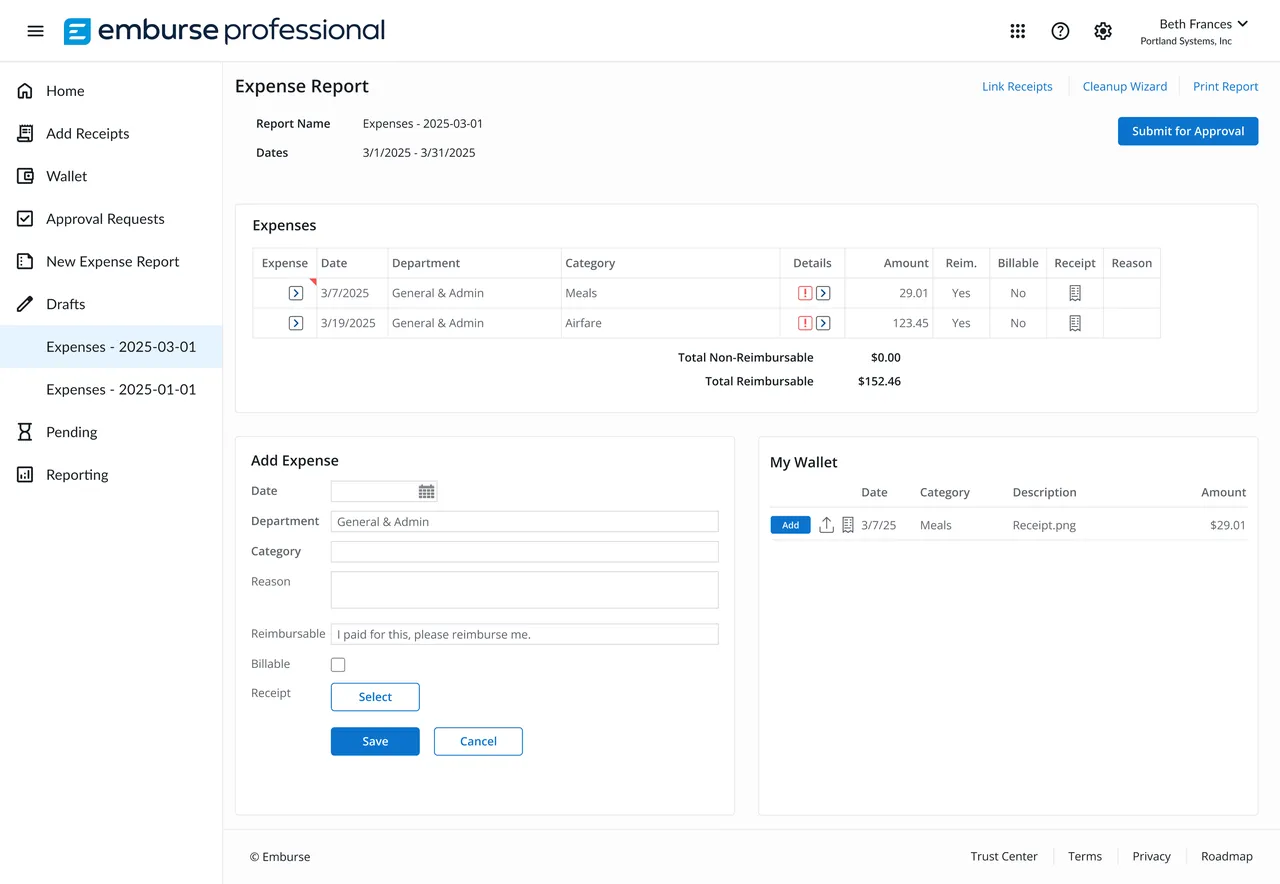Click the Airfare row warning icon
The width and height of the screenshot is (1280, 884).
pyautogui.click(x=805, y=323)
